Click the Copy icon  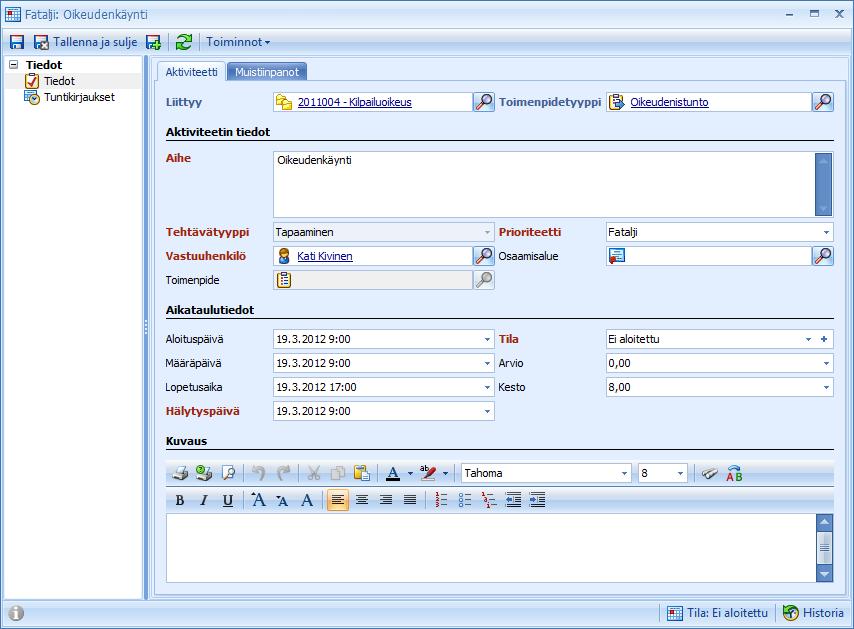tap(338, 473)
